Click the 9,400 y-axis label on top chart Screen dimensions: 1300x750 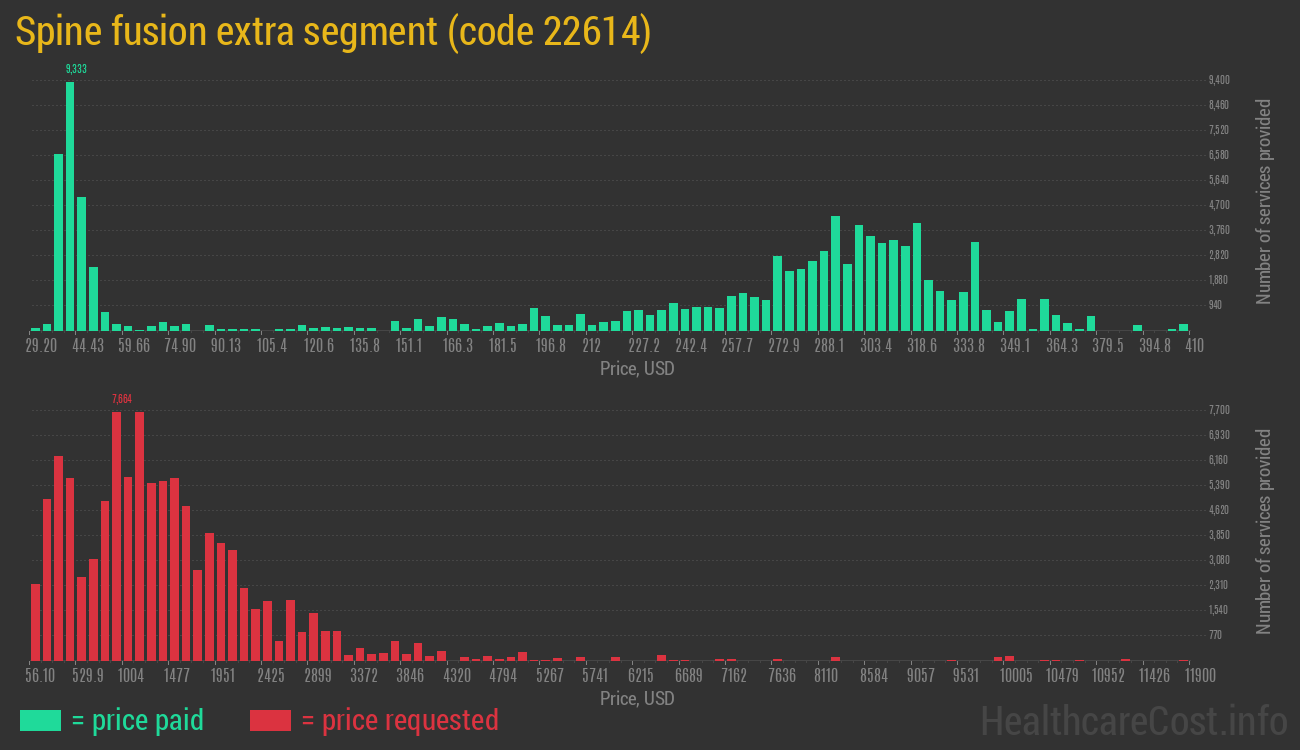(1219, 80)
